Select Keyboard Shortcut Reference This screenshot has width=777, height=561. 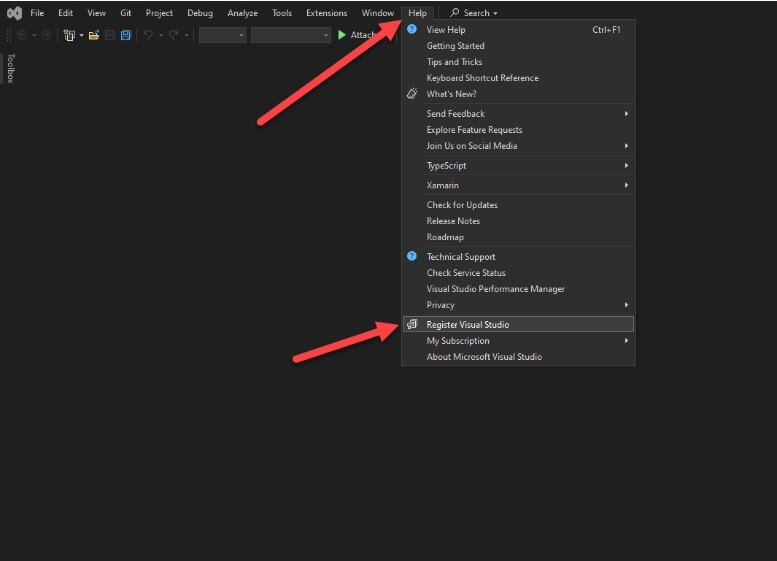[482, 78]
